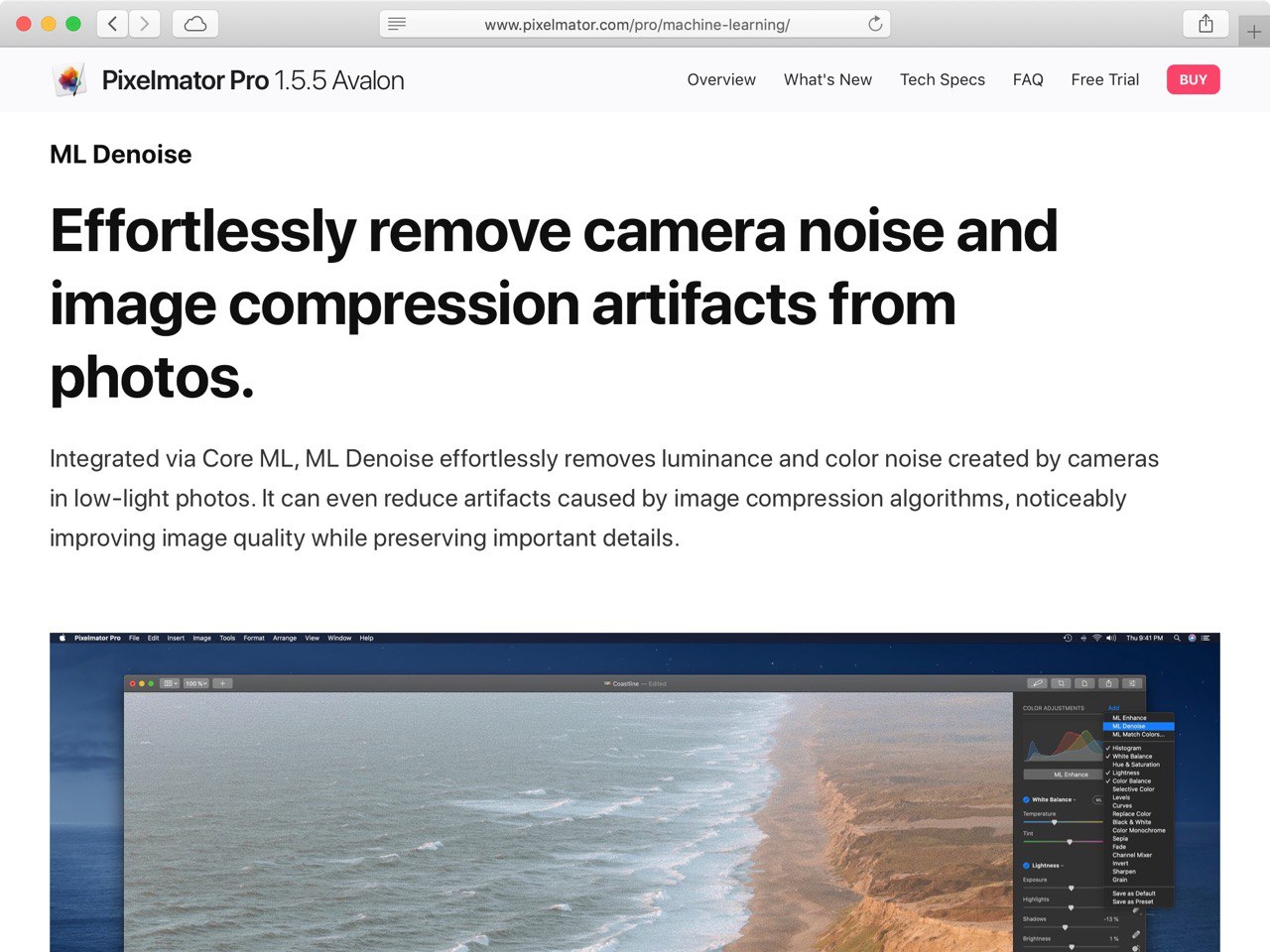1270x952 pixels.
Task: Click the Exposure slider handle
Action: click(1071, 889)
